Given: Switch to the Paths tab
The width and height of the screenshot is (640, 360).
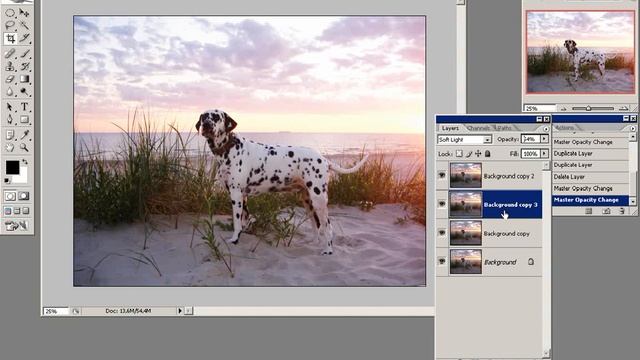Looking at the screenshot, I should pos(504,128).
